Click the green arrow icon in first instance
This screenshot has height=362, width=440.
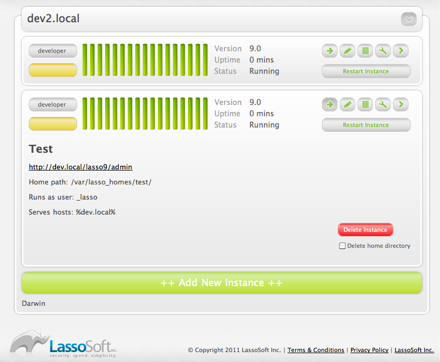pyautogui.click(x=330, y=51)
